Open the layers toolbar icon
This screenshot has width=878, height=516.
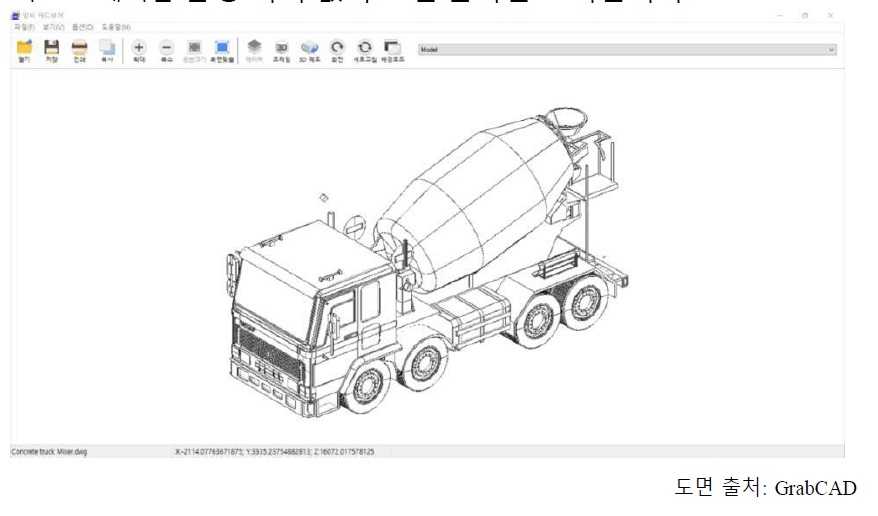click(254, 50)
